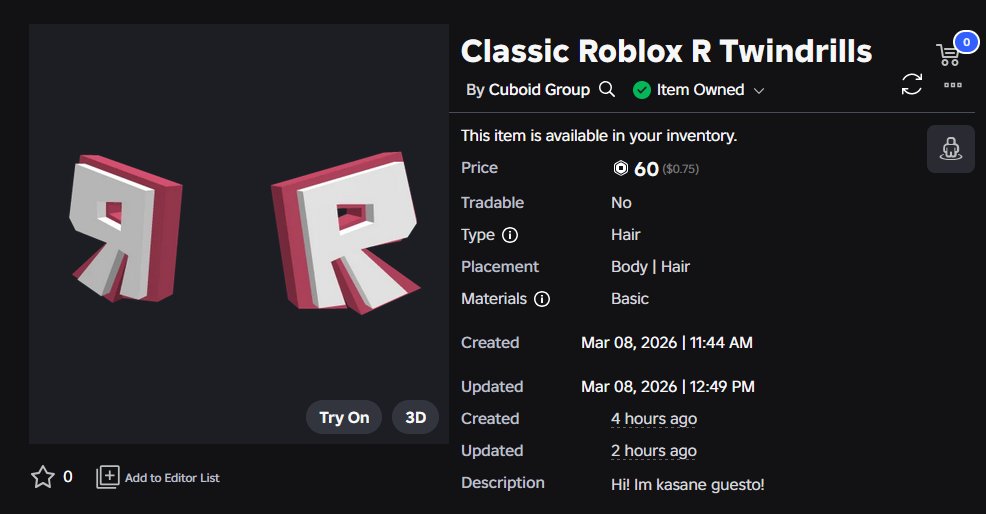The width and height of the screenshot is (986, 514).
Task: Click the Type value Hair
Action: point(626,235)
